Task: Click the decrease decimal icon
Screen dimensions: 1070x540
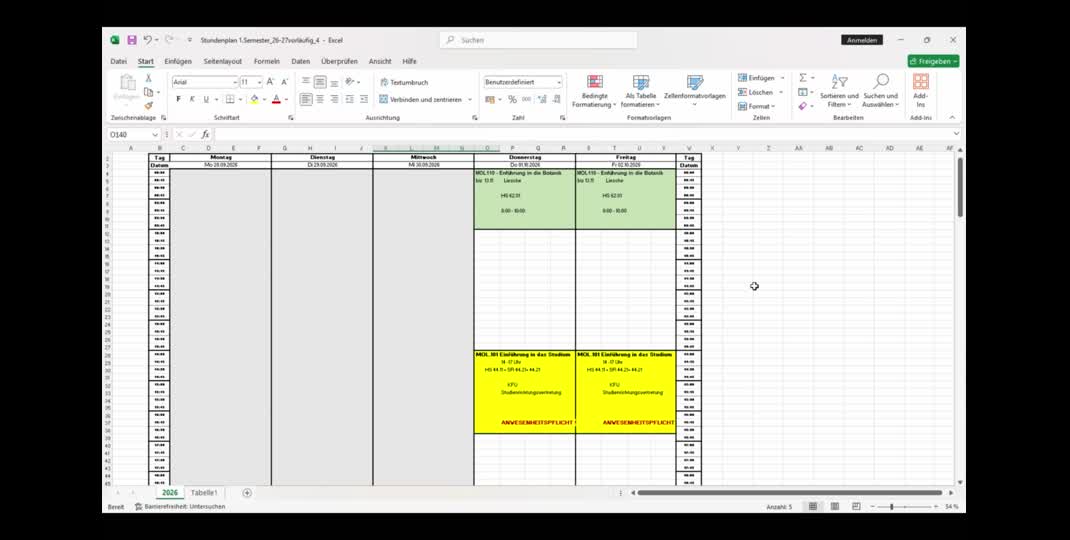Action: point(557,100)
